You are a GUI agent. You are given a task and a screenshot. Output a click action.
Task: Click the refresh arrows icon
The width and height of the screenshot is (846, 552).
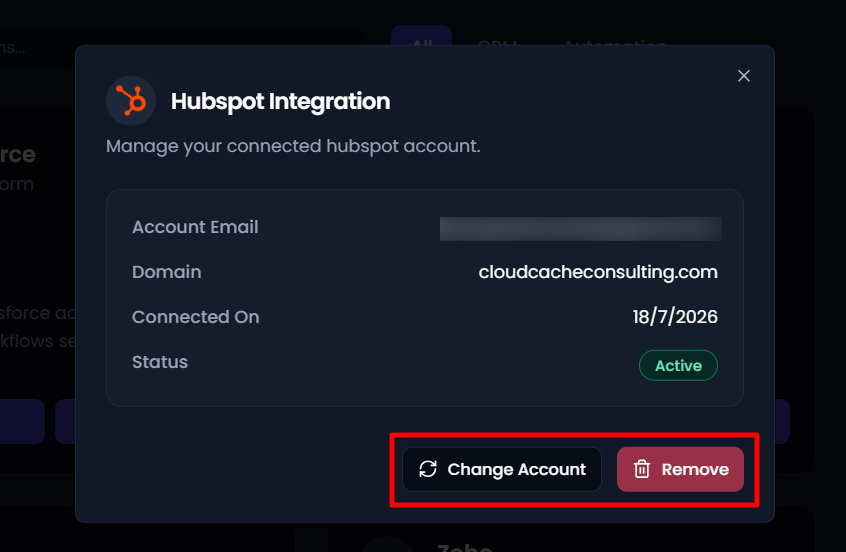[428, 469]
